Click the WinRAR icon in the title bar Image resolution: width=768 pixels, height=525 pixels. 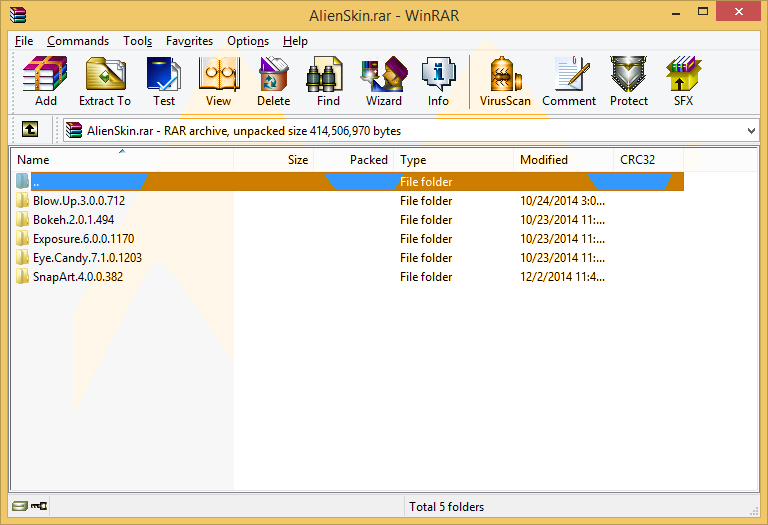pyautogui.click(x=18, y=15)
